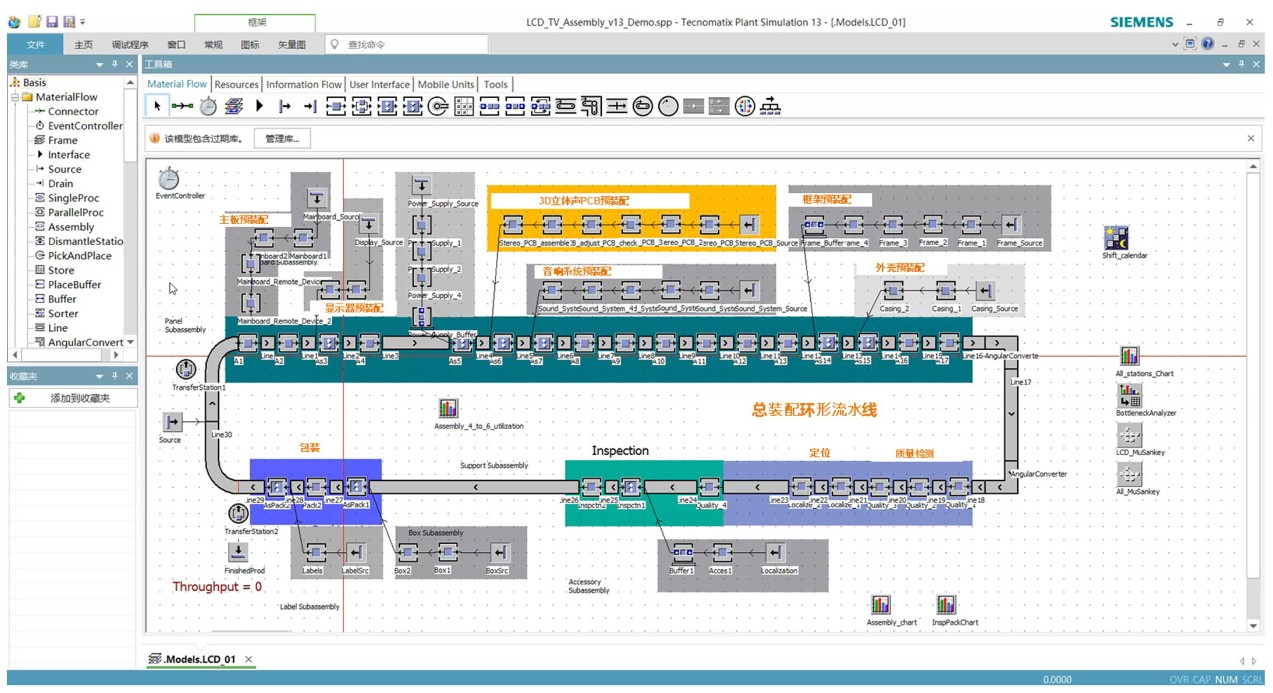Collapse the ribbon using the chevron
This screenshot has width=1273, height=693.
pos(1175,44)
